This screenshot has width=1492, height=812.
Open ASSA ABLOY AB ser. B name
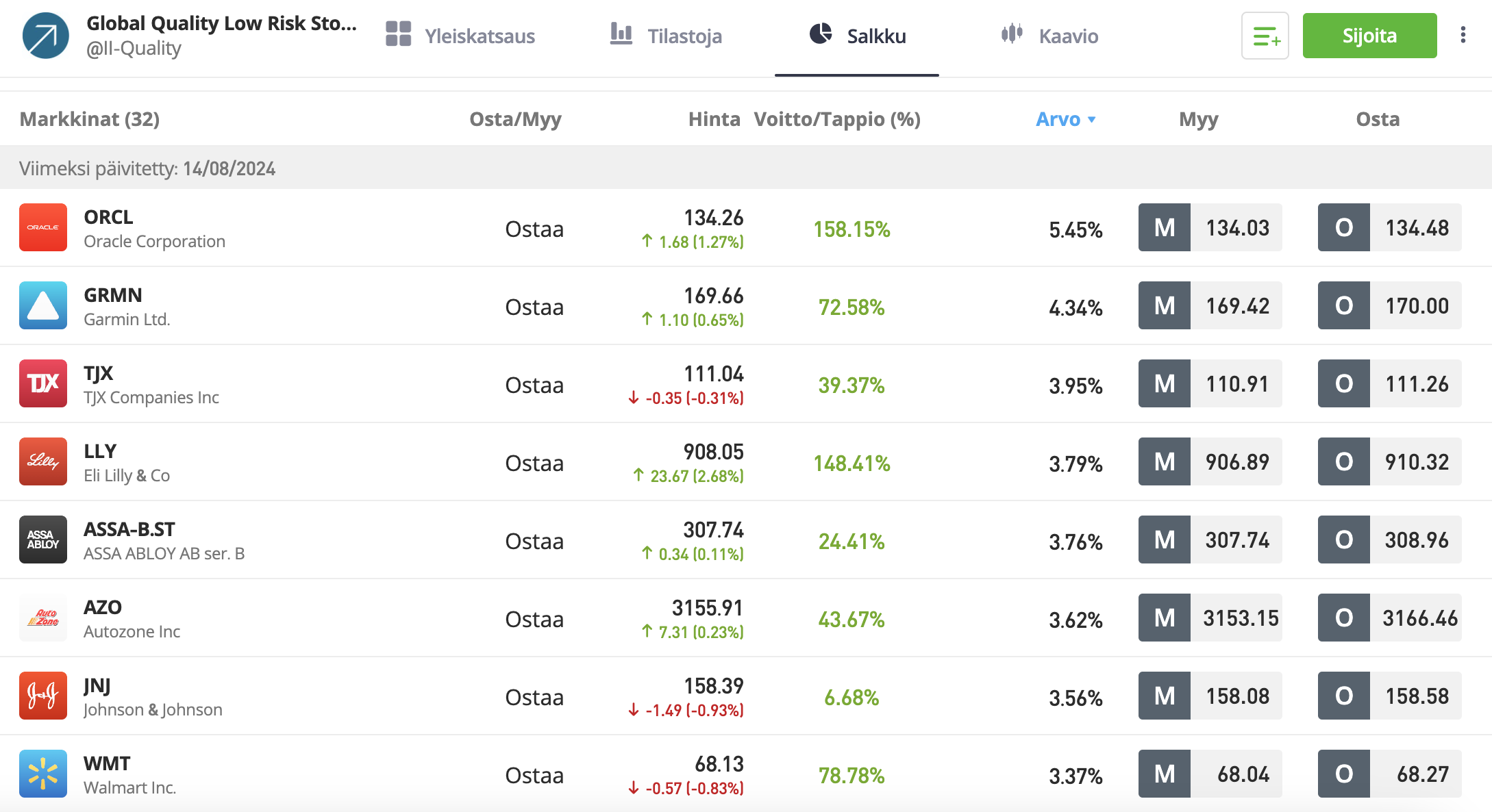pyautogui.click(x=164, y=554)
